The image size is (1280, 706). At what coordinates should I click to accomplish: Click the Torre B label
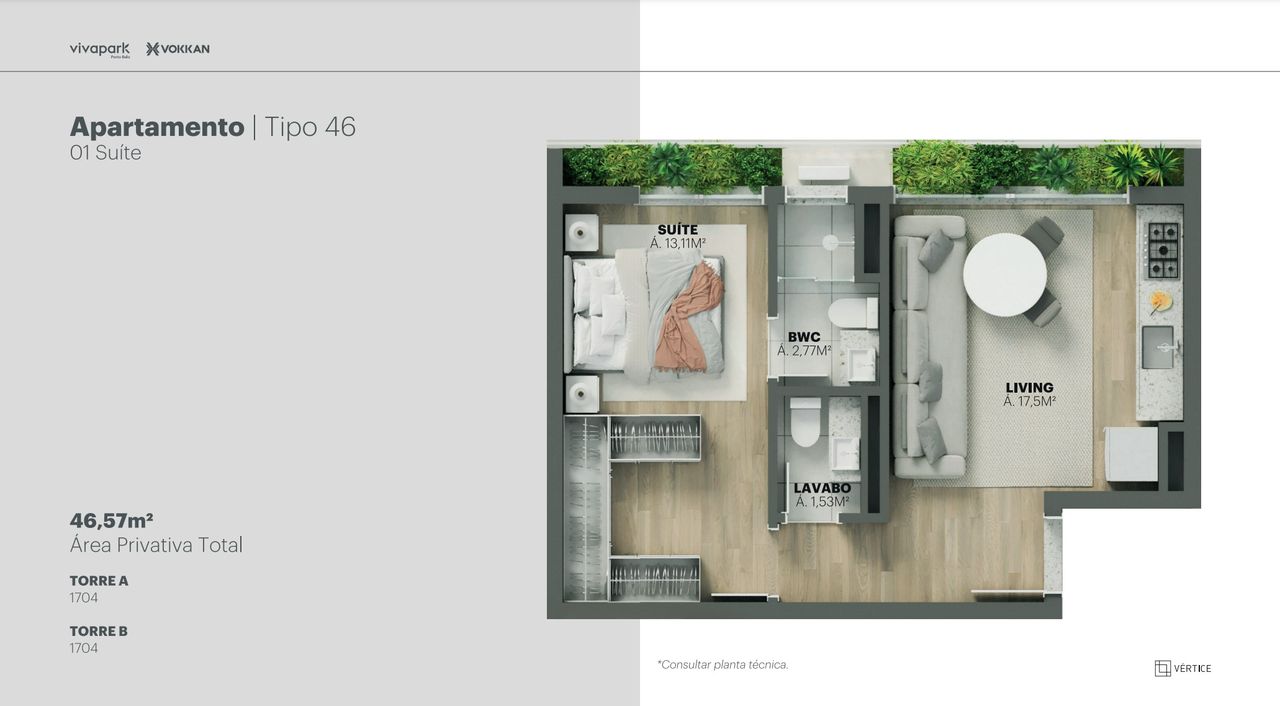point(98,631)
